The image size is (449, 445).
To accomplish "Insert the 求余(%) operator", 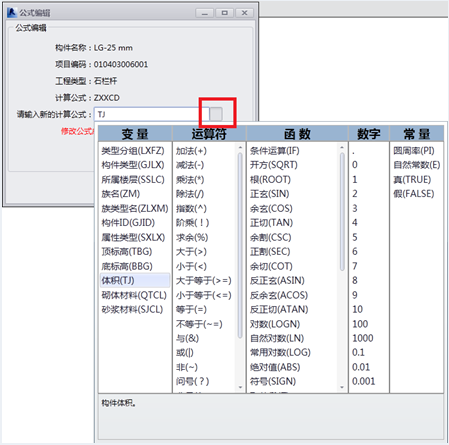I will click(192, 237).
